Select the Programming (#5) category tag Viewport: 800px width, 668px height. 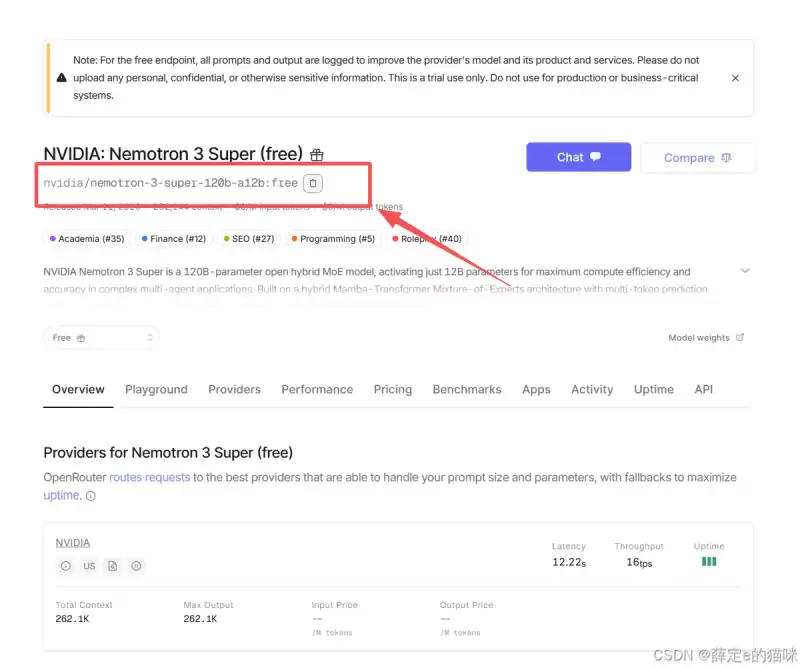coord(333,239)
